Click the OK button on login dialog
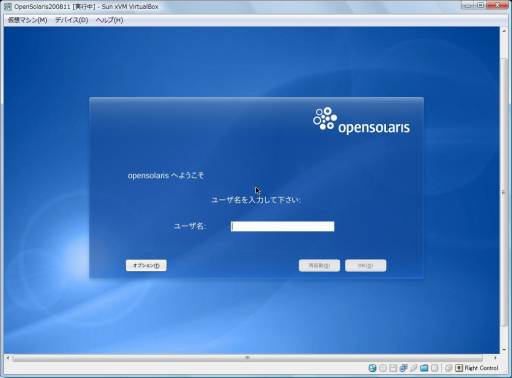512x378 pixels. click(x=366, y=266)
